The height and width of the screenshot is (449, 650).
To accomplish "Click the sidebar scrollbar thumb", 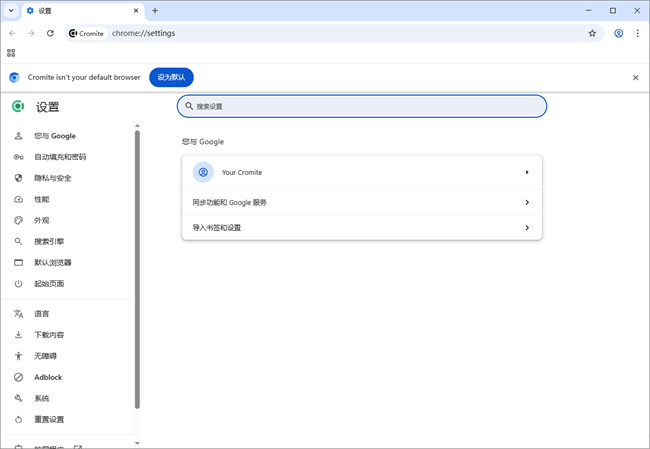I will click(137, 269).
